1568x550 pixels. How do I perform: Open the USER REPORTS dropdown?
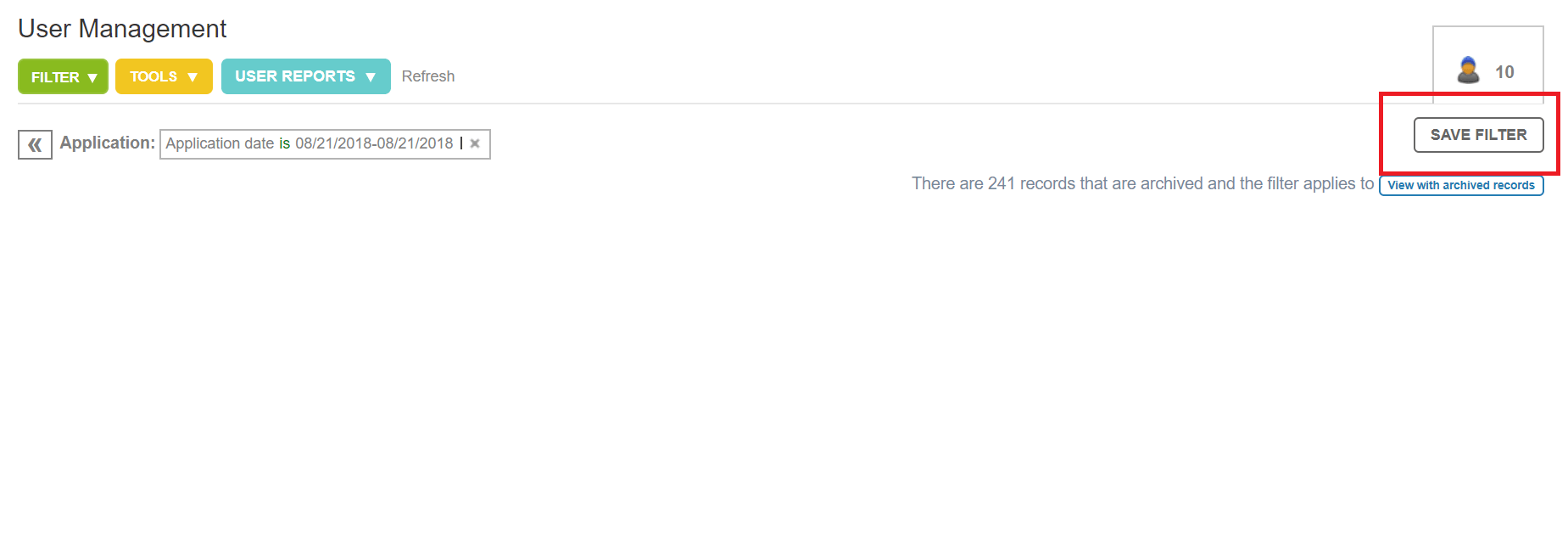(x=305, y=76)
